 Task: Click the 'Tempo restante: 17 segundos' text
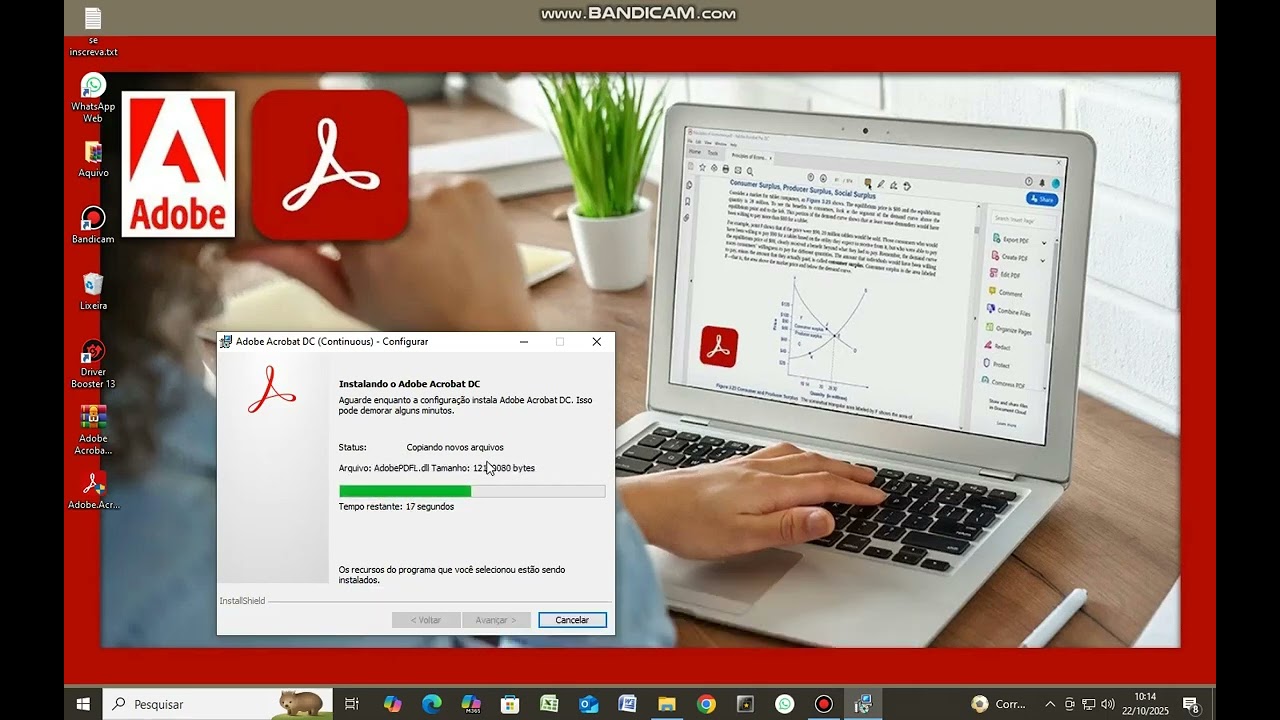pyautogui.click(x=396, y=507)
